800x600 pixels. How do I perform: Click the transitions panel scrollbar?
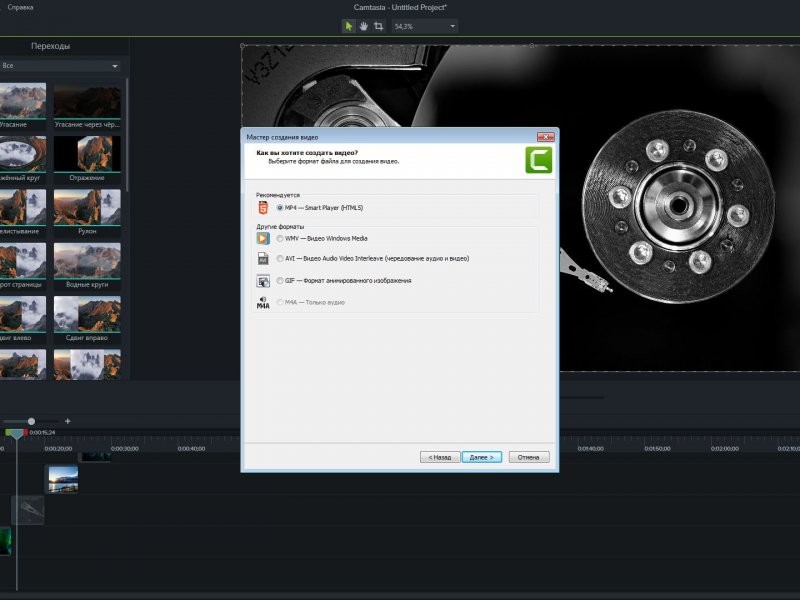(x=127, y=135)
